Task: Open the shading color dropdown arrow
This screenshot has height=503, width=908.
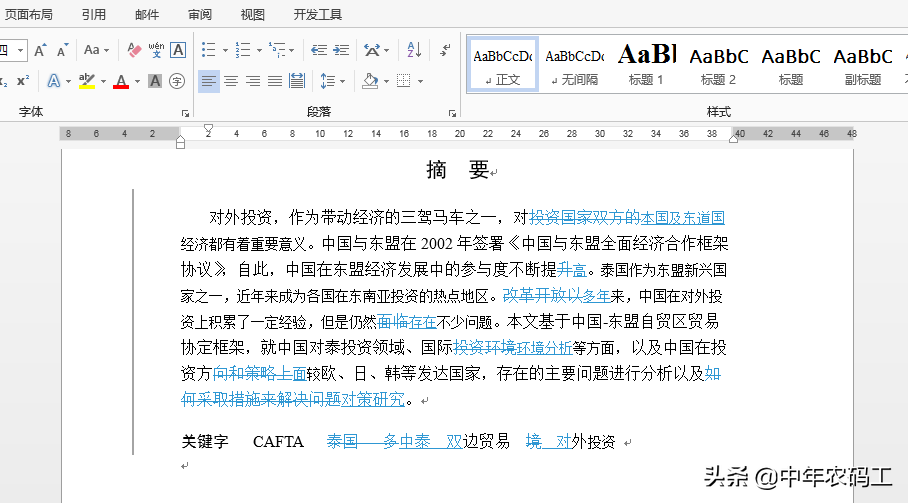Action: point(386,82)
